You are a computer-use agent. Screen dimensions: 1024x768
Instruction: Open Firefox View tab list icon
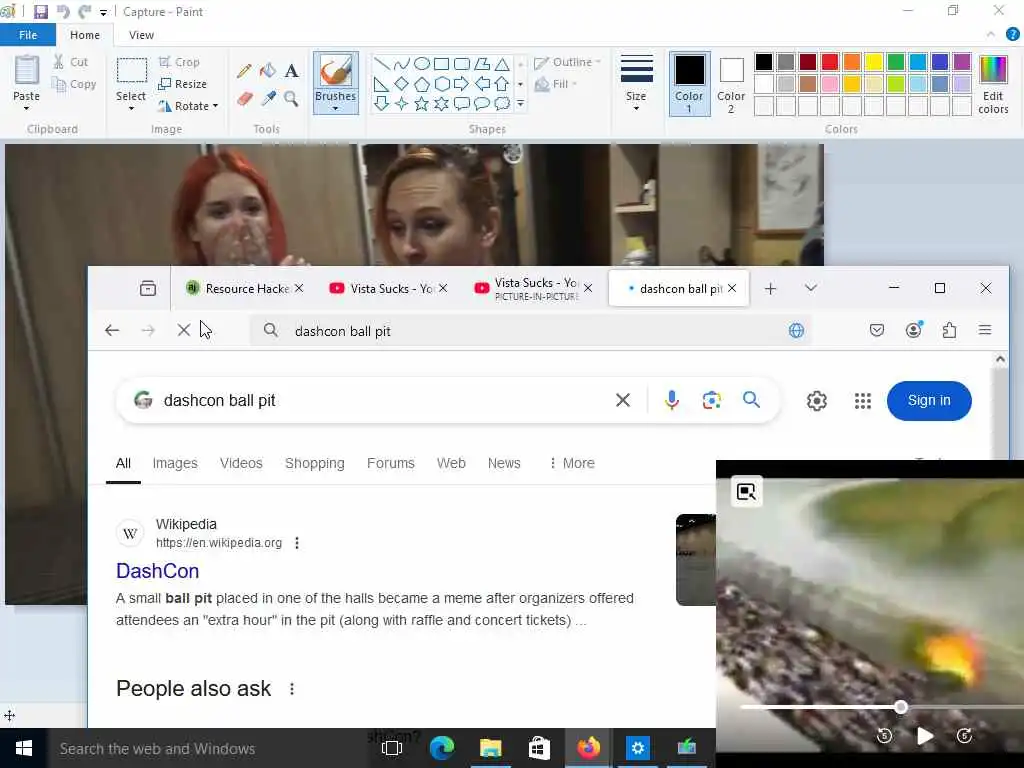(x=148, y=288)
